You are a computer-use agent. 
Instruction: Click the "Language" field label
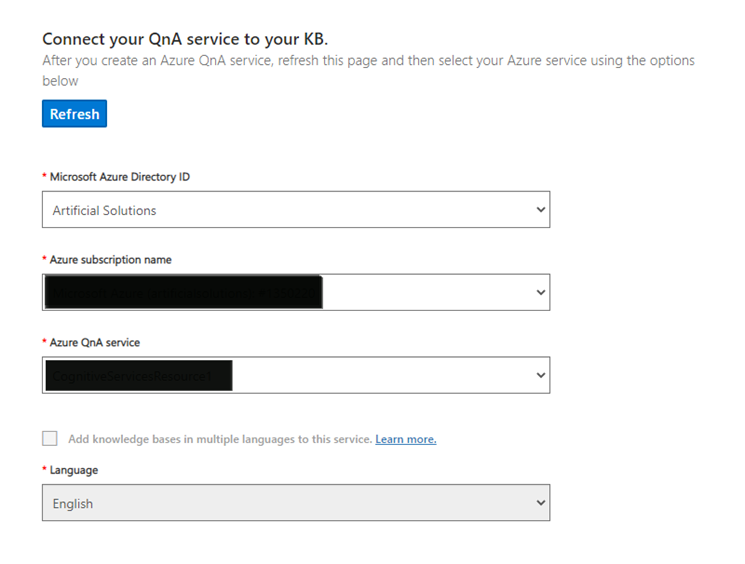(x=73, y=470)
